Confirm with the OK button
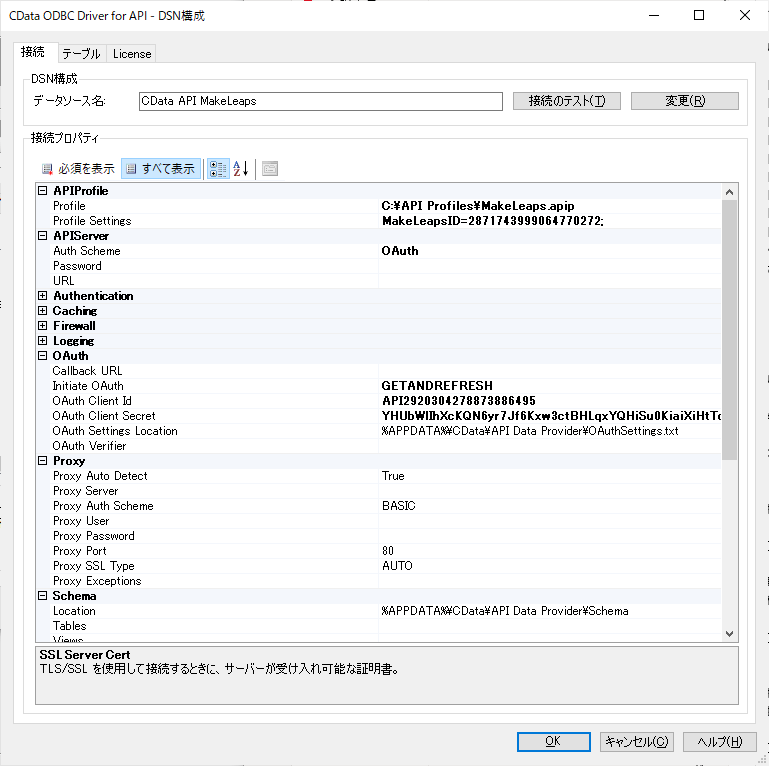The width and height of the screenshot is (769, 766). point(553,741)
